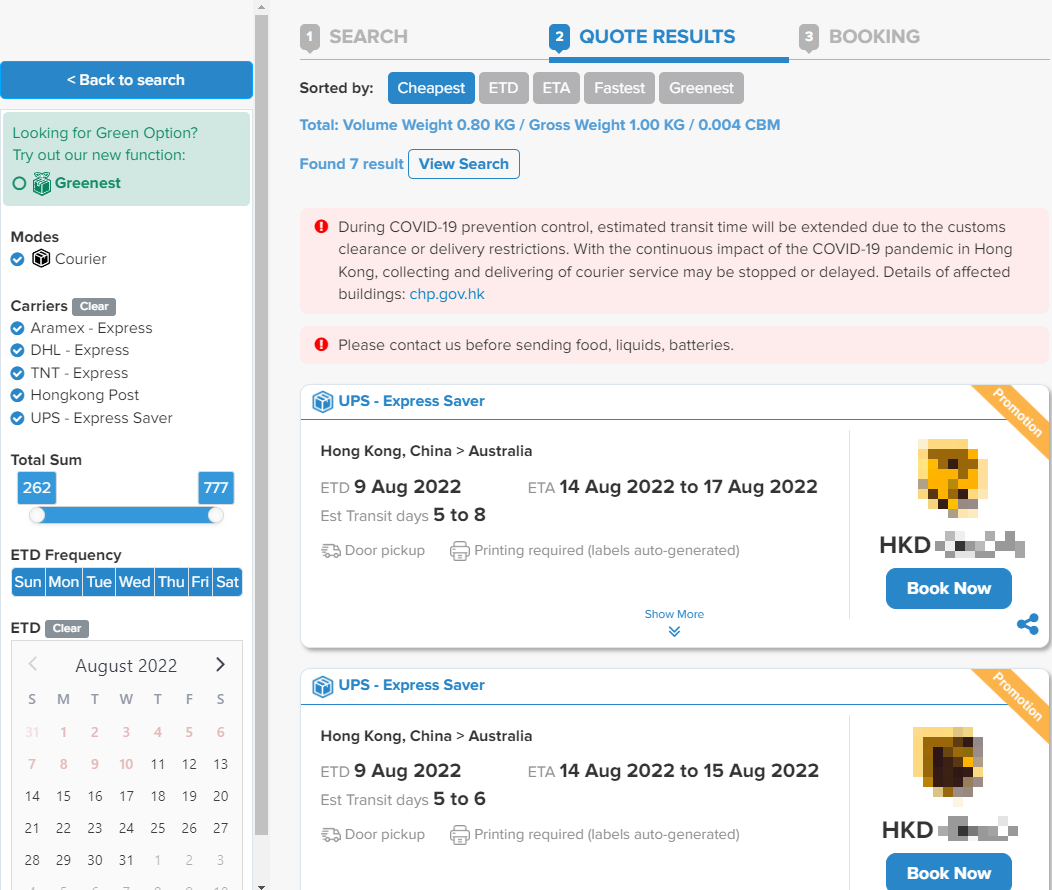Image resolution: width=1052 pixels, height=890 pixels.
Task: Uncheck the Courier mode checkbox
Action: 17,259
